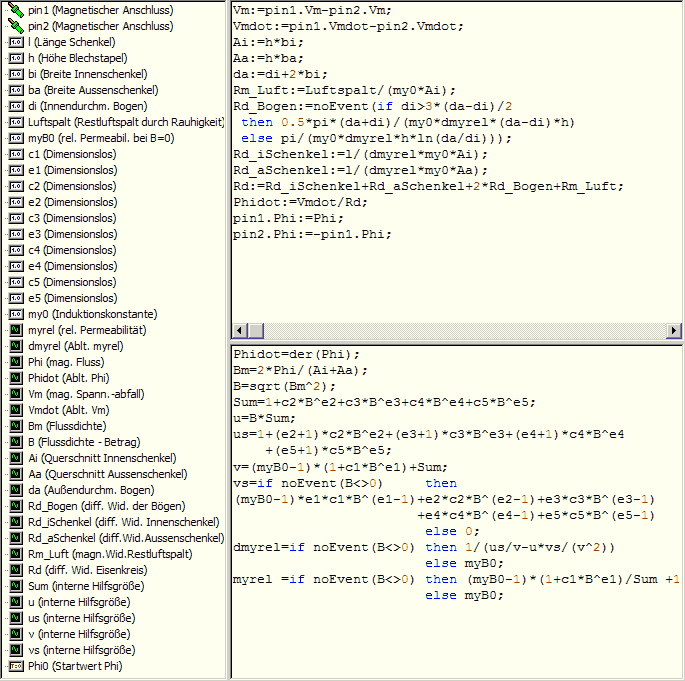The image size is (685, 681).
Task: Click the variable icon beside myrel
Action: point(15,329)
